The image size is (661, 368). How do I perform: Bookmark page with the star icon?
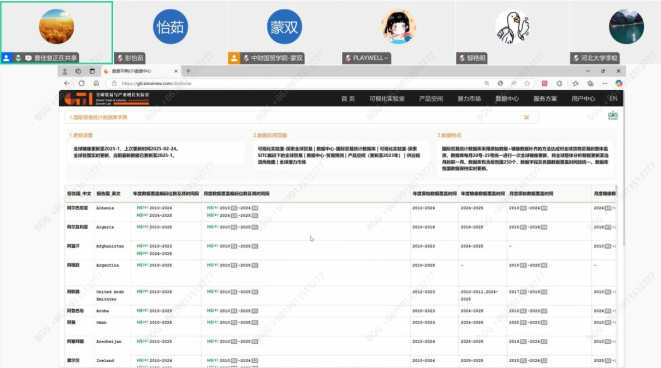(527, 83)
